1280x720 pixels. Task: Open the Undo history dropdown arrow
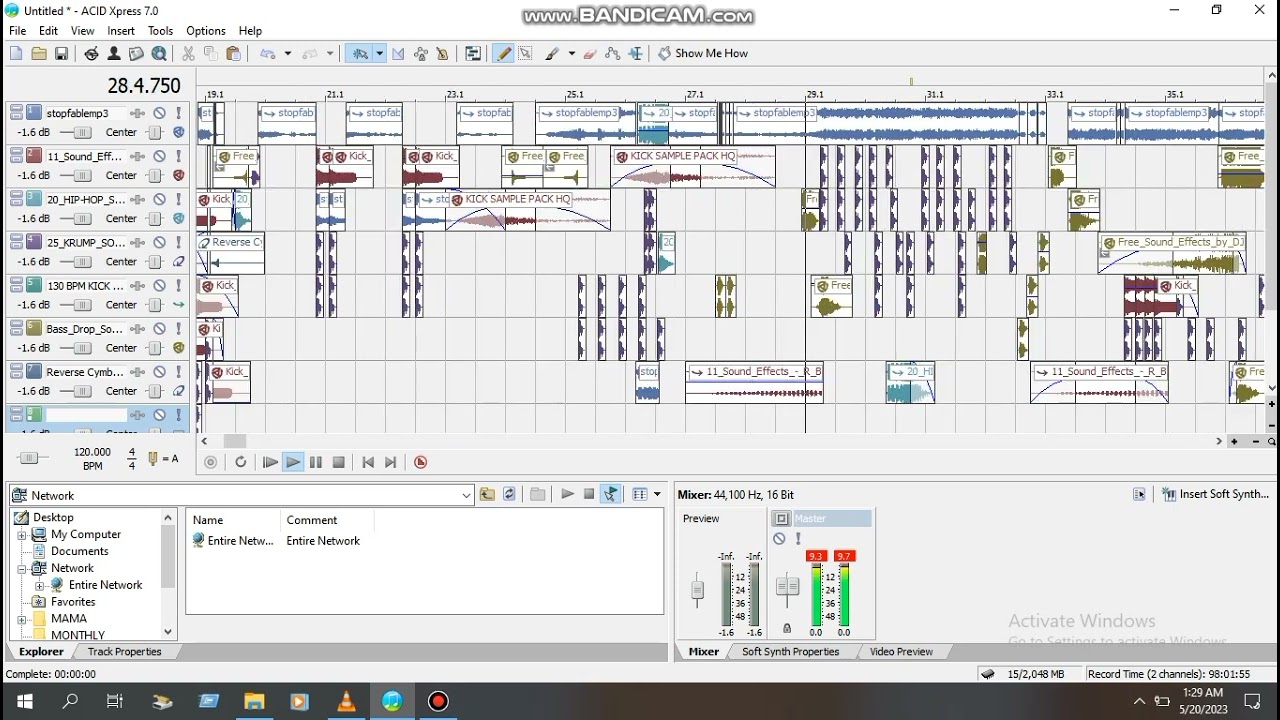[287, 54]
